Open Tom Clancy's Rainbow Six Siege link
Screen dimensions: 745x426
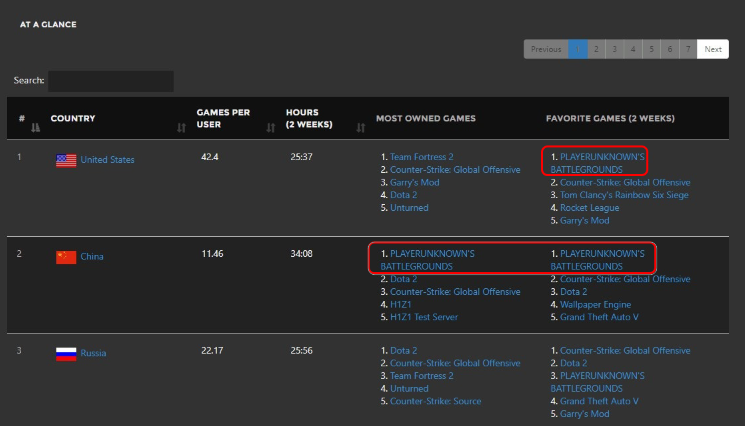pyautogui.click(x=624, y=195)
